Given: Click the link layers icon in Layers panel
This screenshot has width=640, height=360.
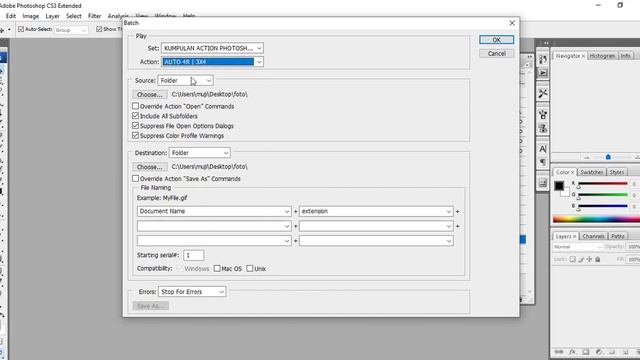Looking at the screenshot, I should [559, 351].
